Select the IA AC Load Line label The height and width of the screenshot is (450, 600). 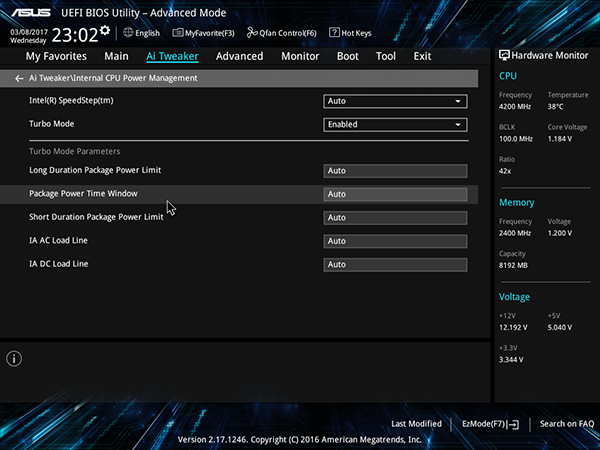pos(59,241)
